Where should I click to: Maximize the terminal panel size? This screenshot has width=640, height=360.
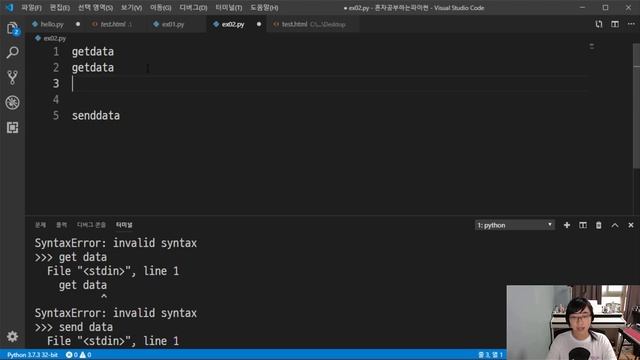pos(615,225)
